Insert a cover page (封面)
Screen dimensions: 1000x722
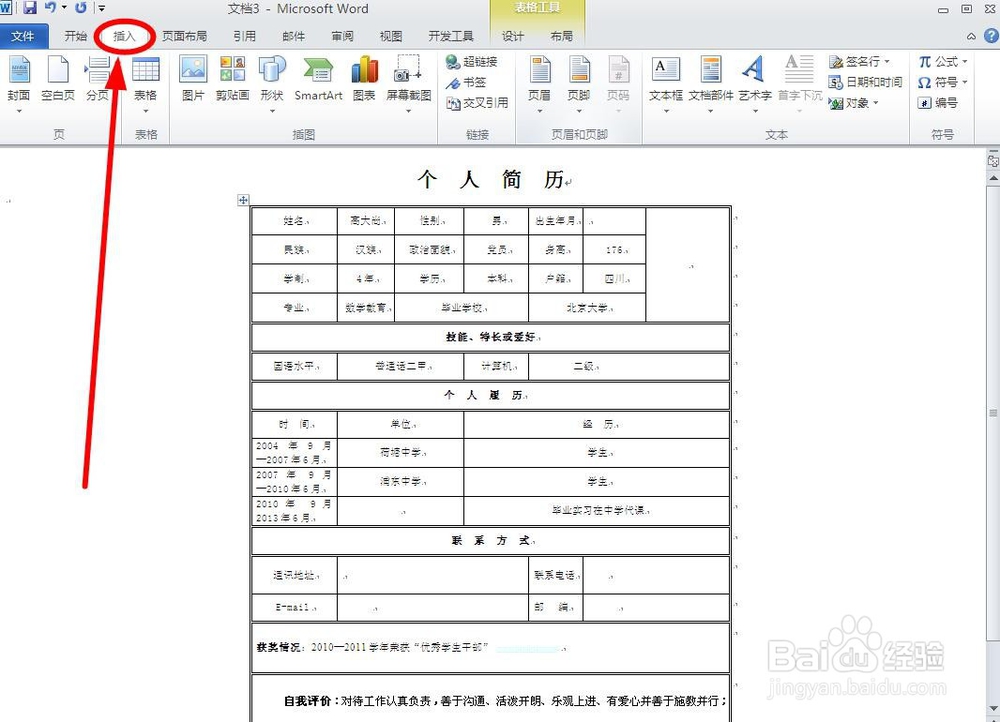click(20, 80)
